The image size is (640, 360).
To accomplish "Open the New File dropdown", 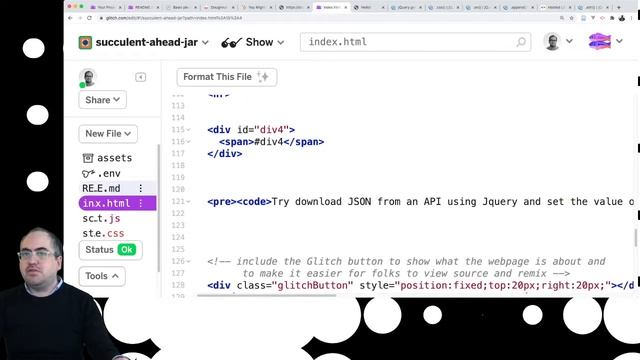I will (108, 134).
